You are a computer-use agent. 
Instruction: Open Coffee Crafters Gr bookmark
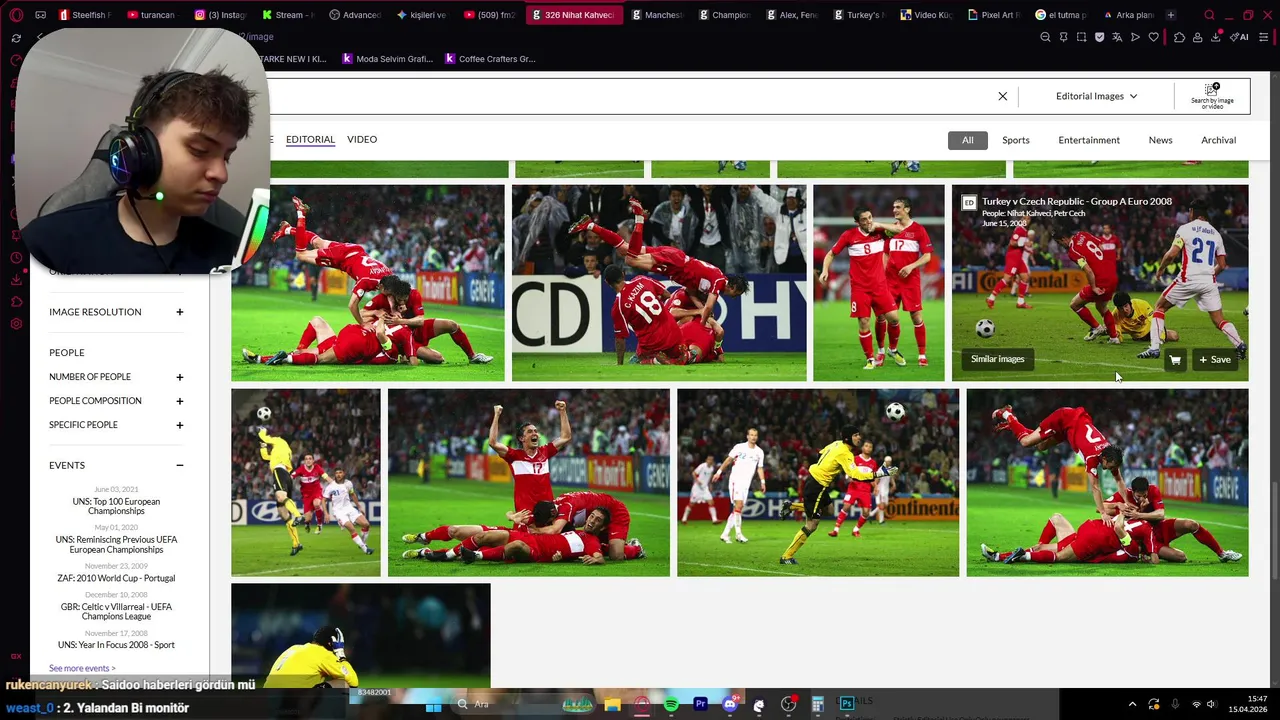point(490,59)
